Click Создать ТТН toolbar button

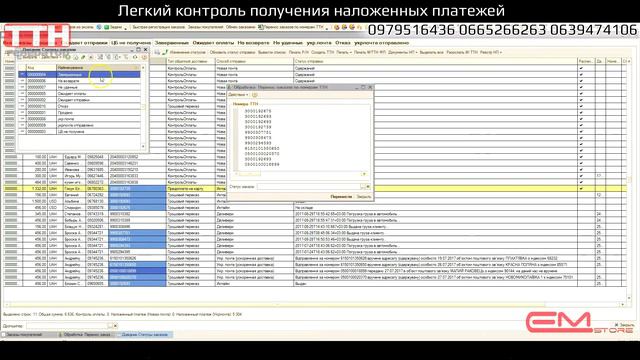point(322,52)
